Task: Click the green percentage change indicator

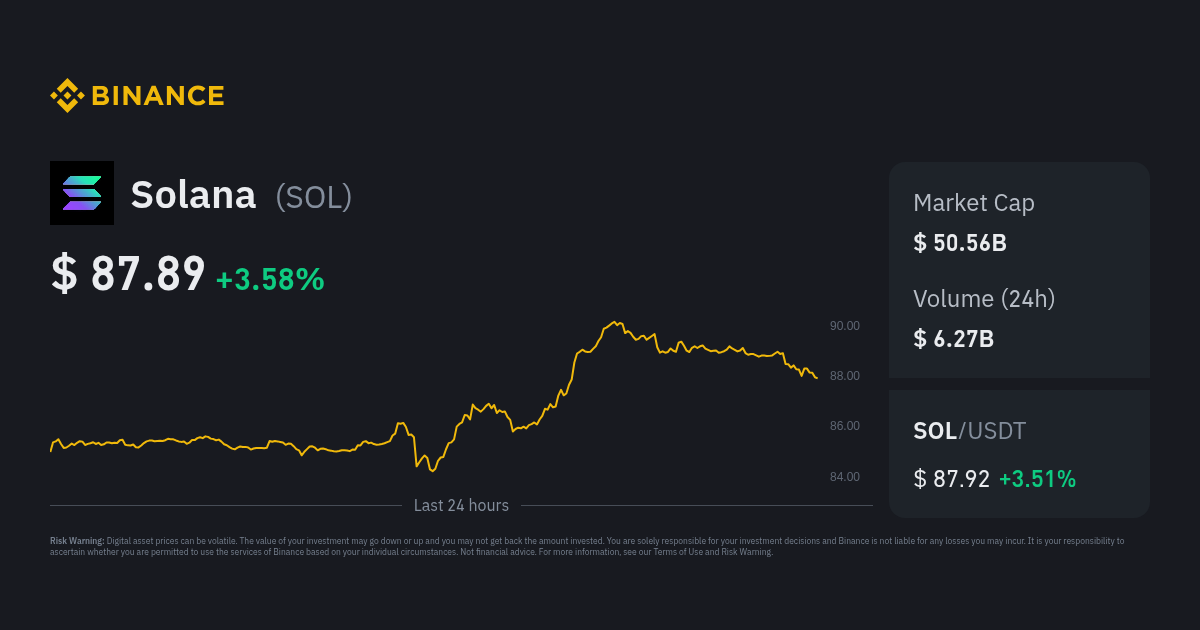Action: coord(270,281)
